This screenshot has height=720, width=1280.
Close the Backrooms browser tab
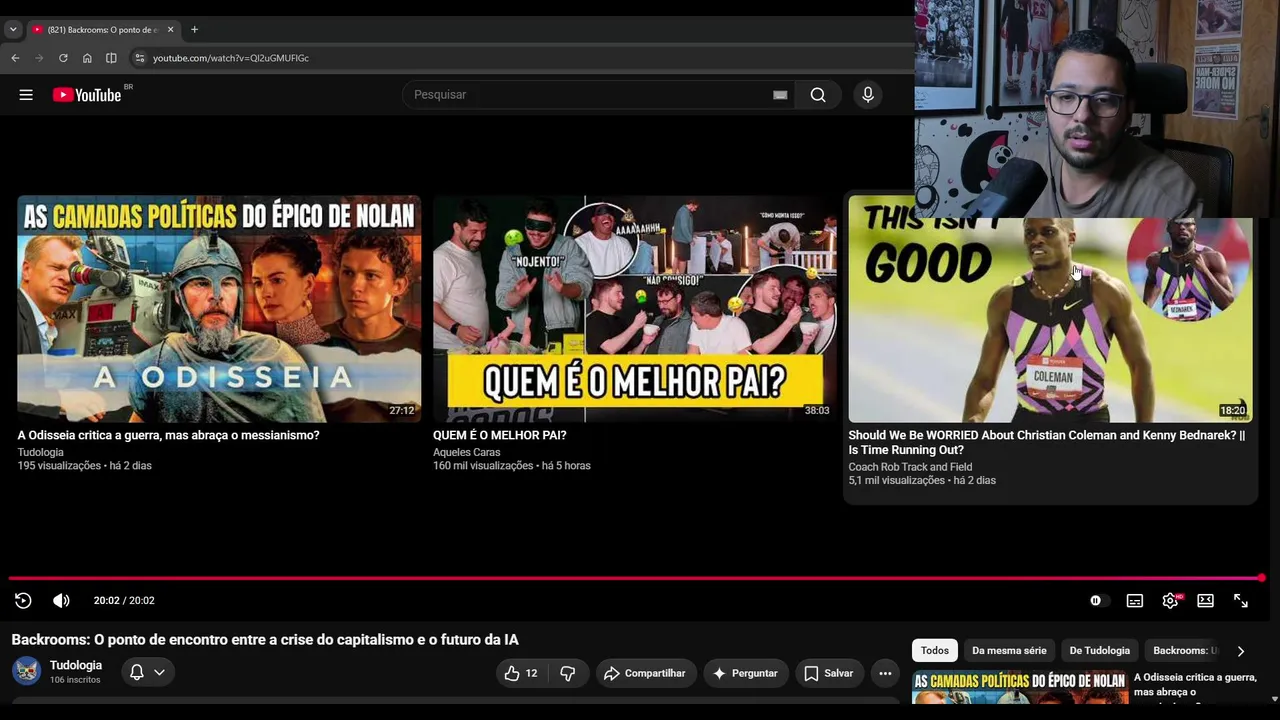coord(170,30)
